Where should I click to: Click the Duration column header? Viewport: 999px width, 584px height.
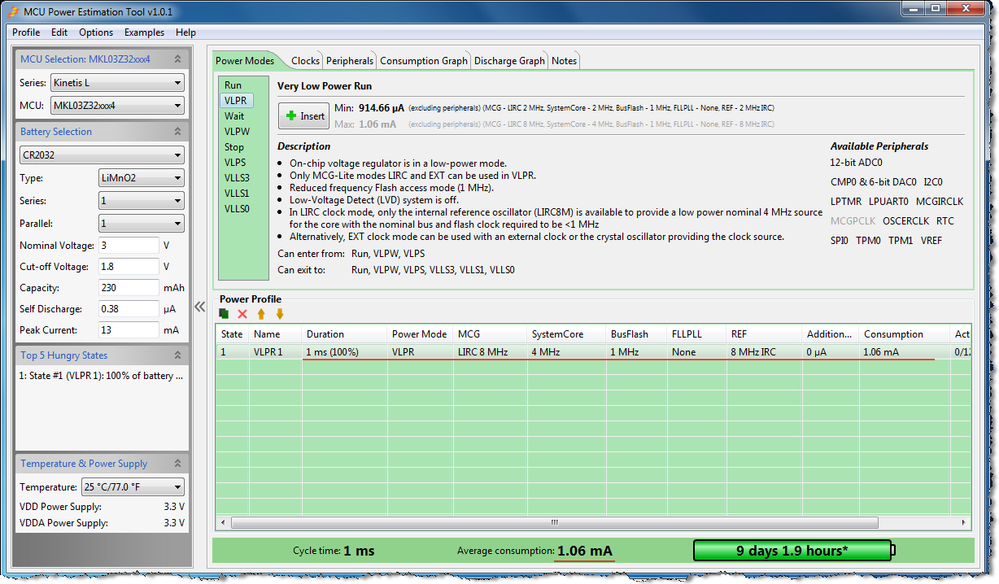point(345,334)
